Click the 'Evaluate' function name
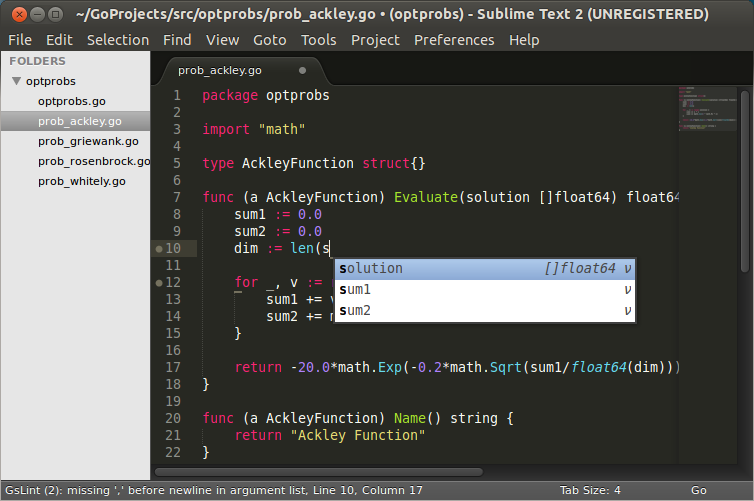 click(x=426, y=197)
